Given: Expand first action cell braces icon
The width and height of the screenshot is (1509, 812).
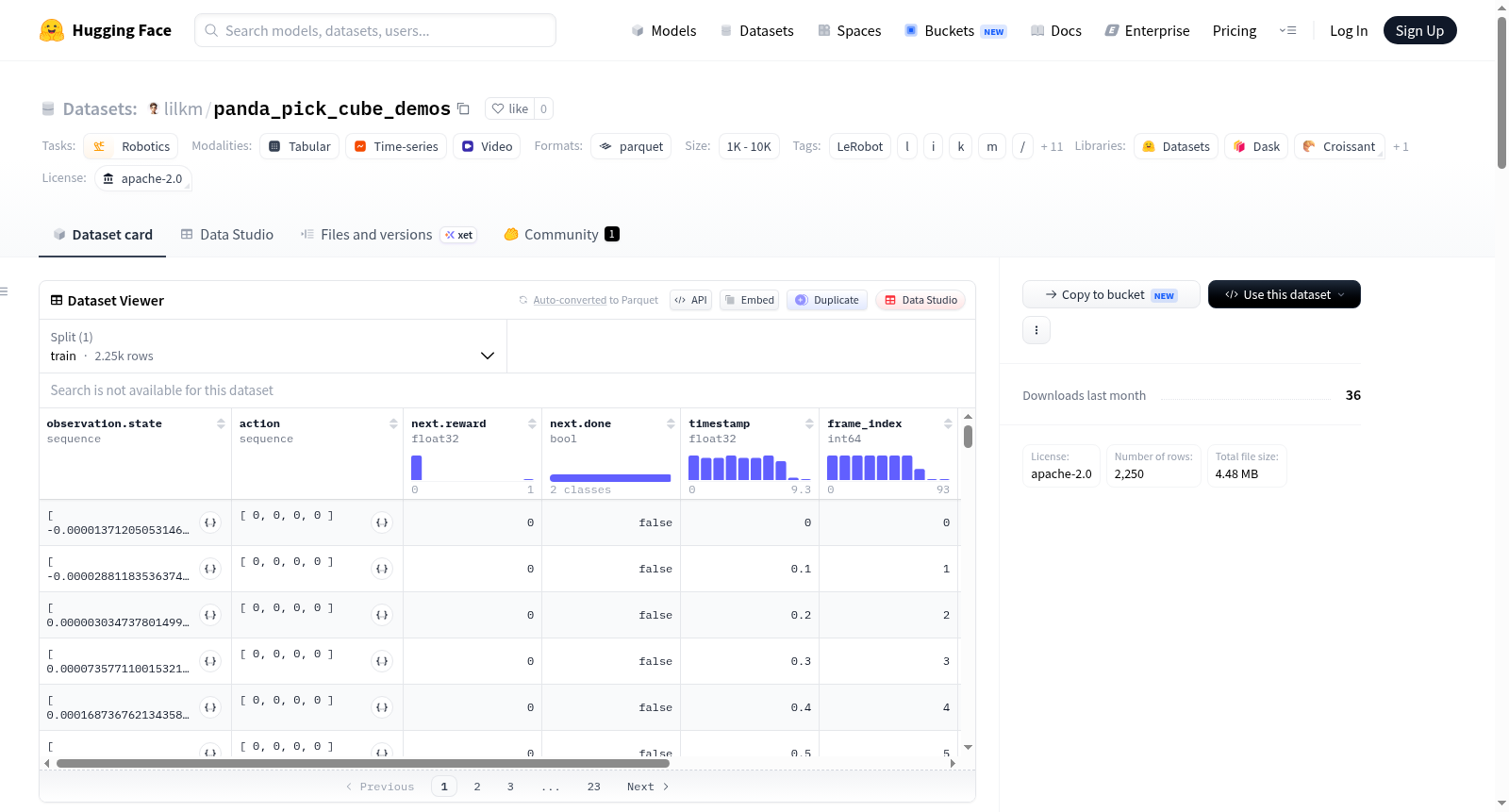Looking at the screenshot, I should 382,522.
